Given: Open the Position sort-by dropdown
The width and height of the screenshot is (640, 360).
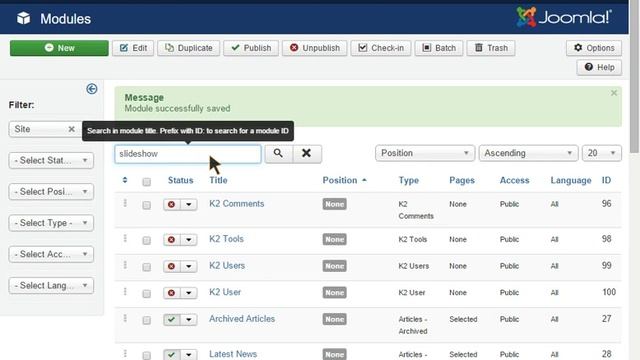Looking at the screenshot, I should (x=425, y=153).
